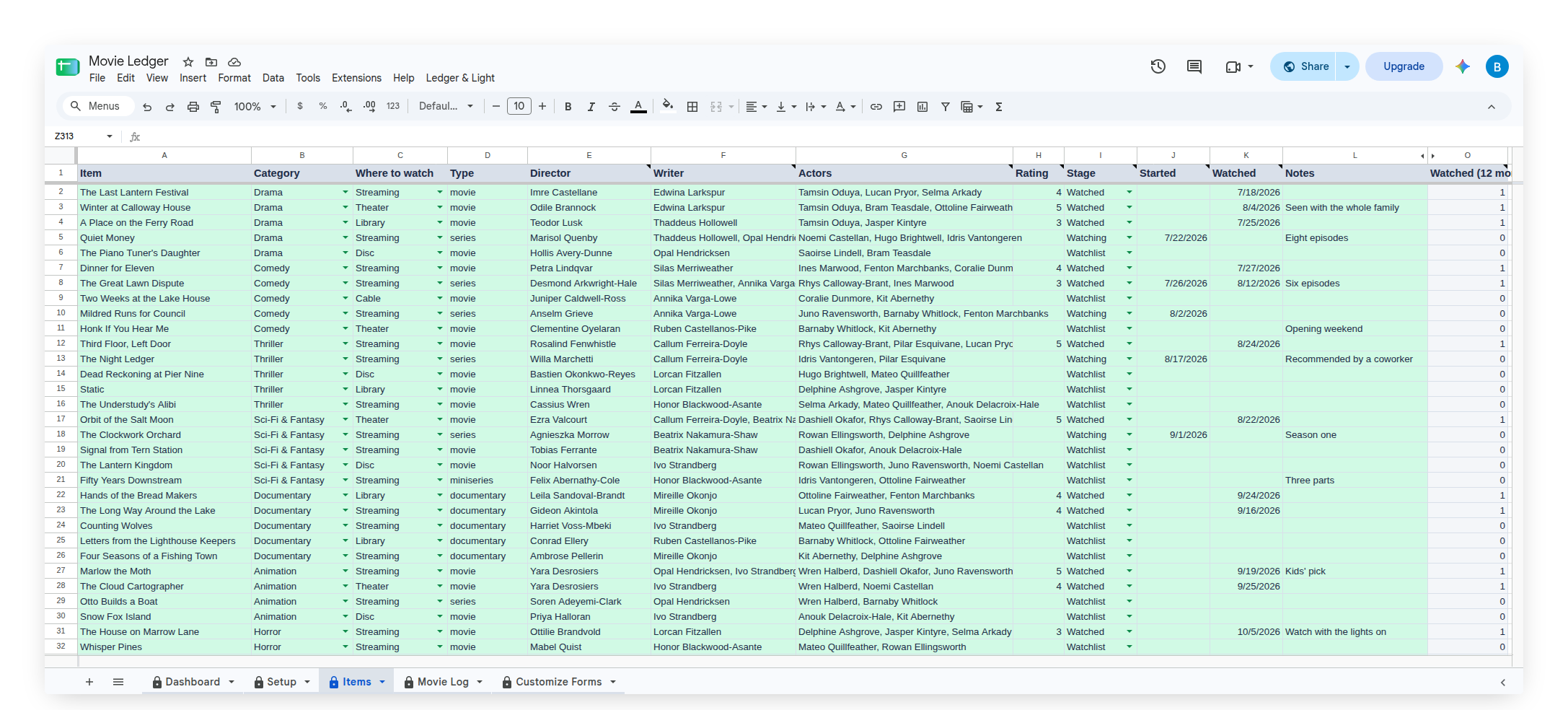Activate the paint format tool
This screenshot has height=710, width=1568.
click(x=216, y=107)
